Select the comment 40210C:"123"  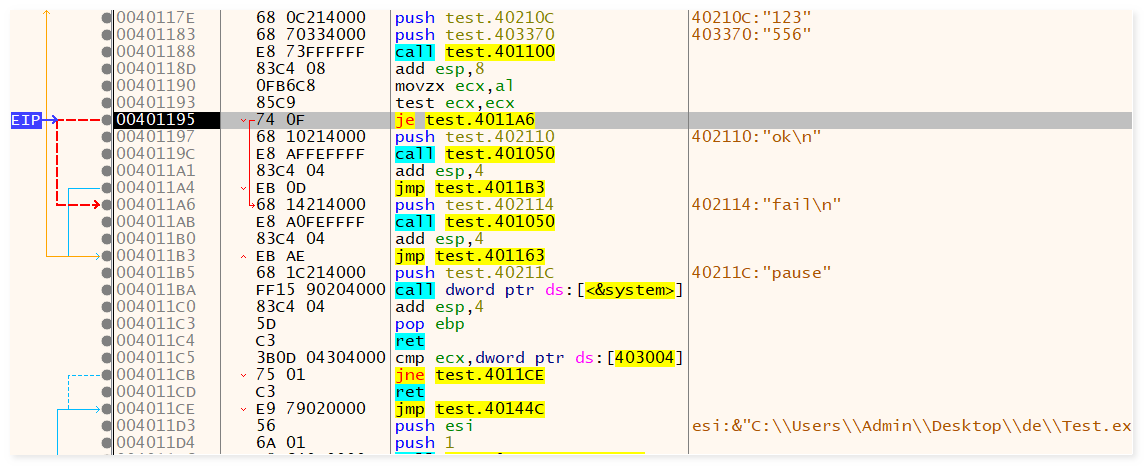coord(750,18)
